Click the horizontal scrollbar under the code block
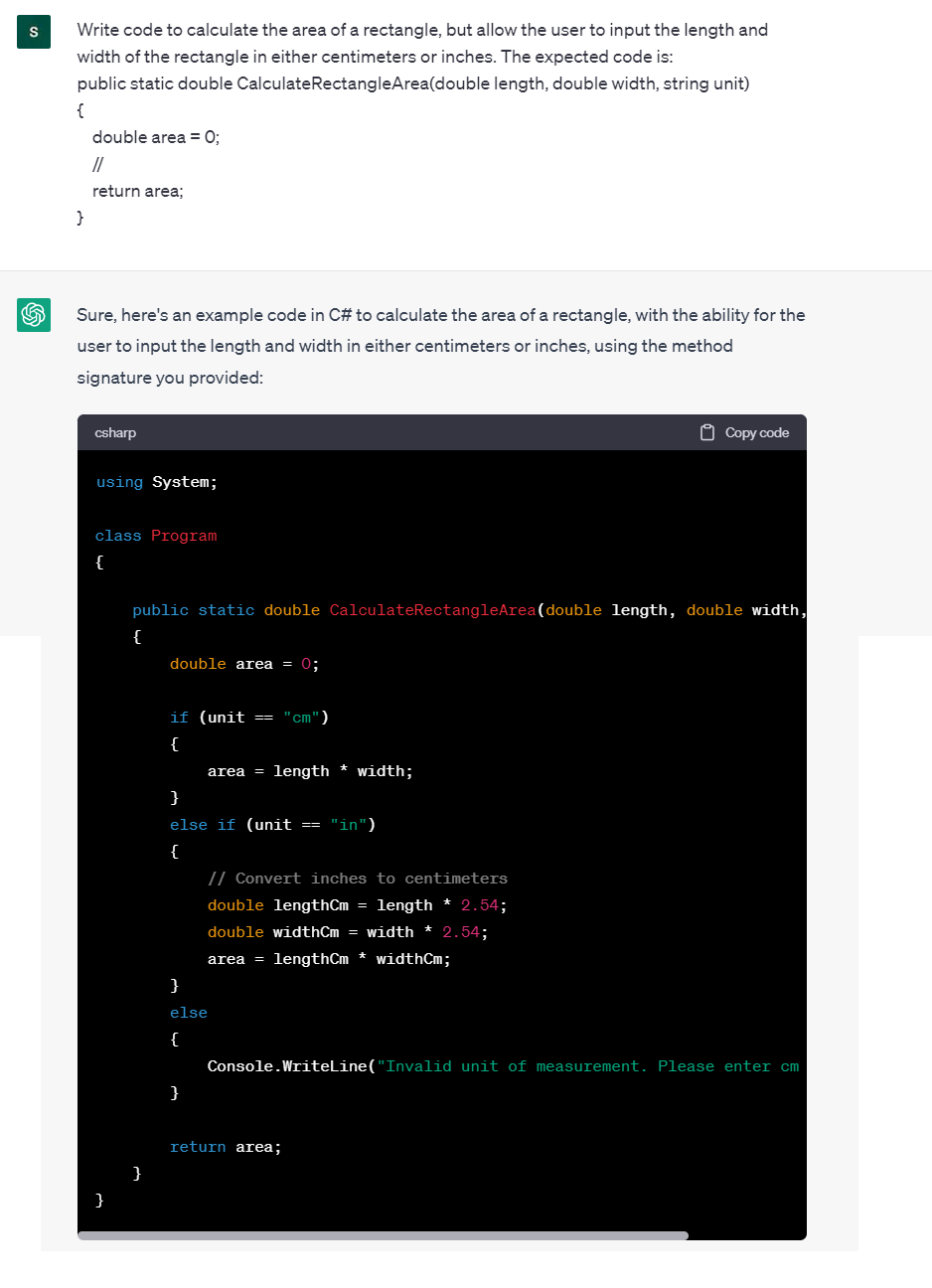Viewport: 932px width, 1288px height. (383, 1235)
